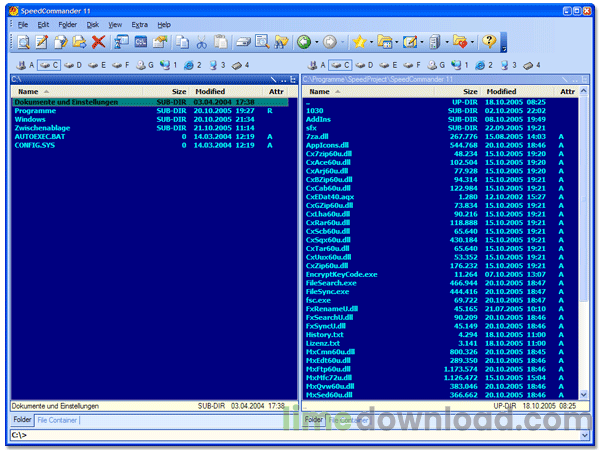Expand the folder view dropdown arrow

coord(396,42)
